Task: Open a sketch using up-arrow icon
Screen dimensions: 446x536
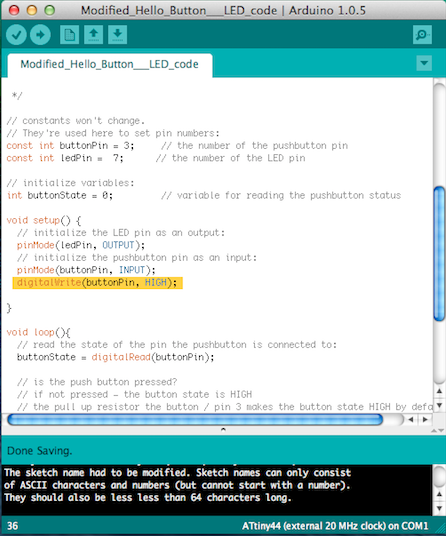Action: (x=94, y=35)
